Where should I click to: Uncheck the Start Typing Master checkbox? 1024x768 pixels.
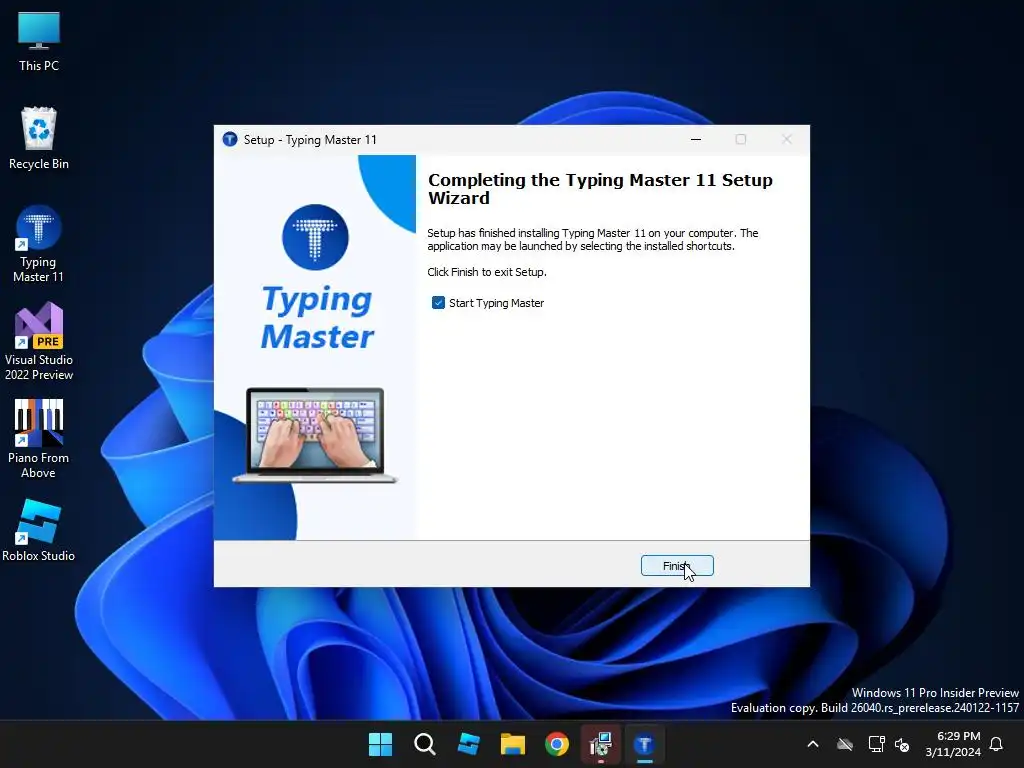tap(438, 303)
